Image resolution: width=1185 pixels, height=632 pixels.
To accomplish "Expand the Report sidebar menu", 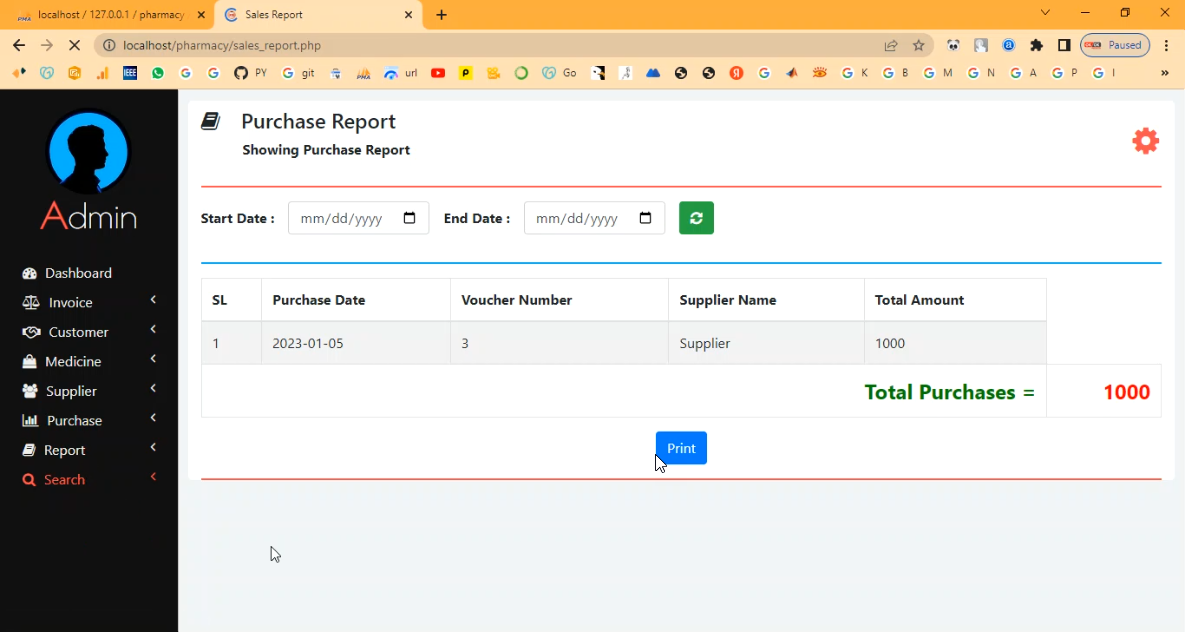I will (x=64, y=450).
